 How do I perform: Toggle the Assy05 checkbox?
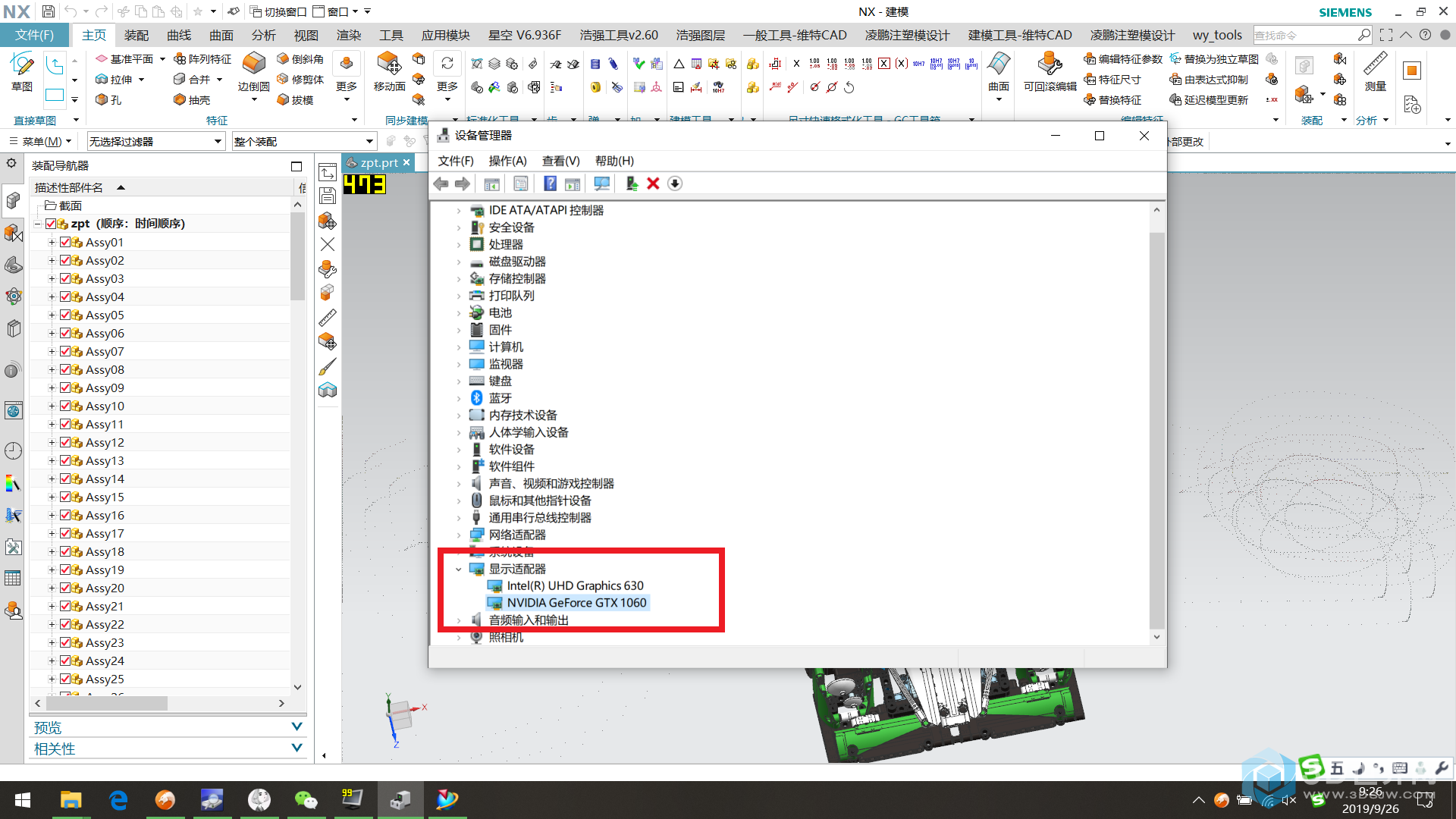tap(65, 315)
